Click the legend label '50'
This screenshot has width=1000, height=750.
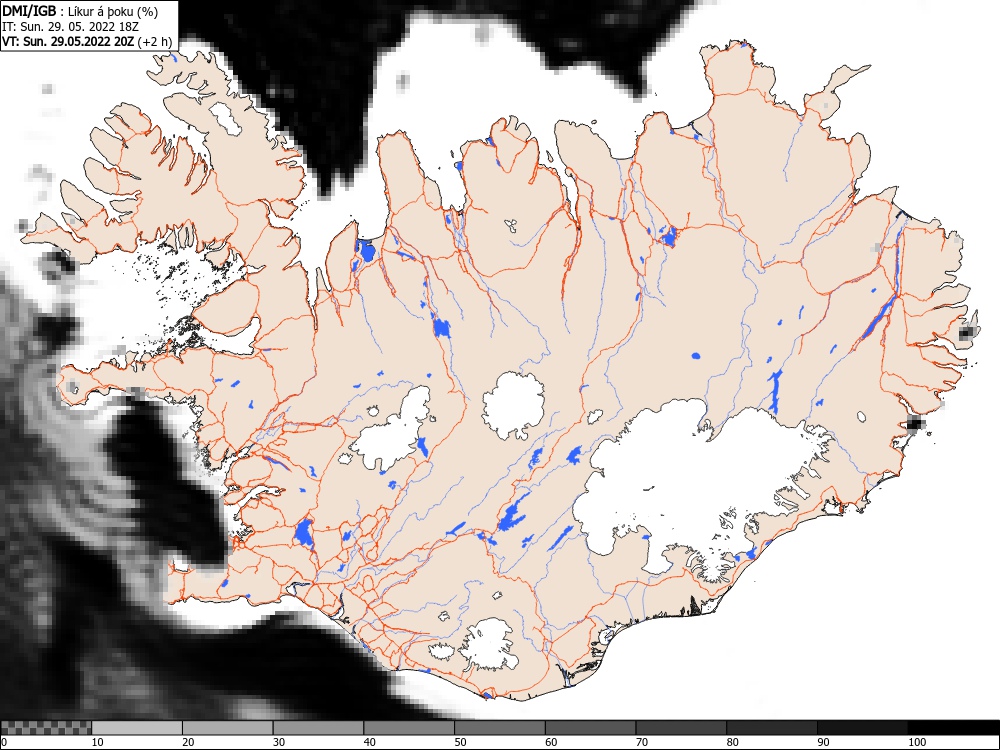pyautogui.click(x=460, y=742)
